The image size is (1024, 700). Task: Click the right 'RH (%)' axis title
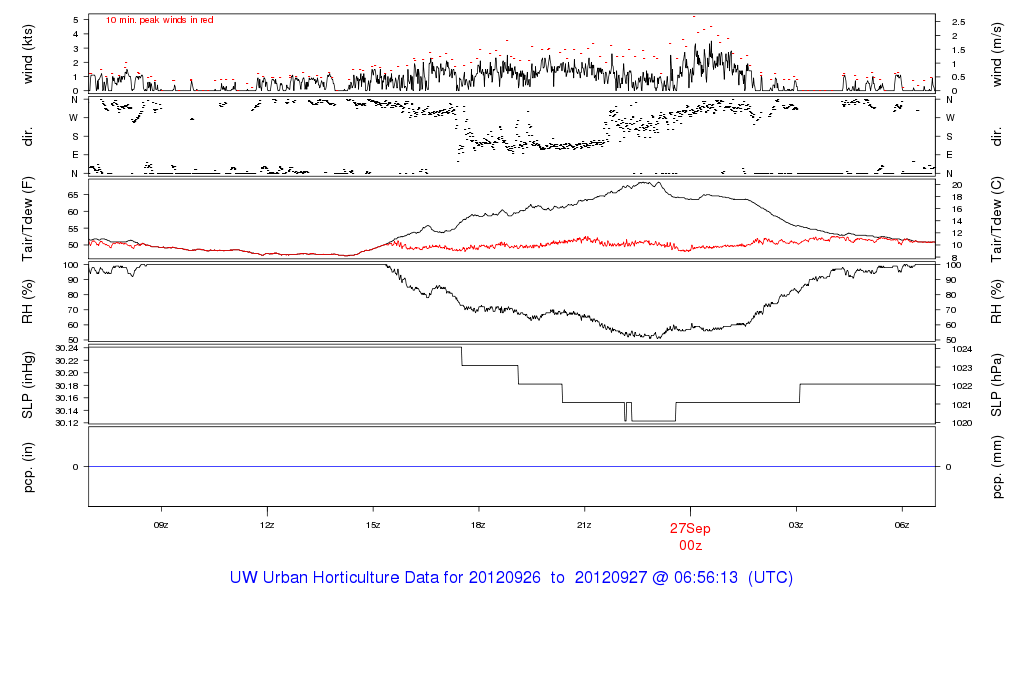tap(997, 302)
